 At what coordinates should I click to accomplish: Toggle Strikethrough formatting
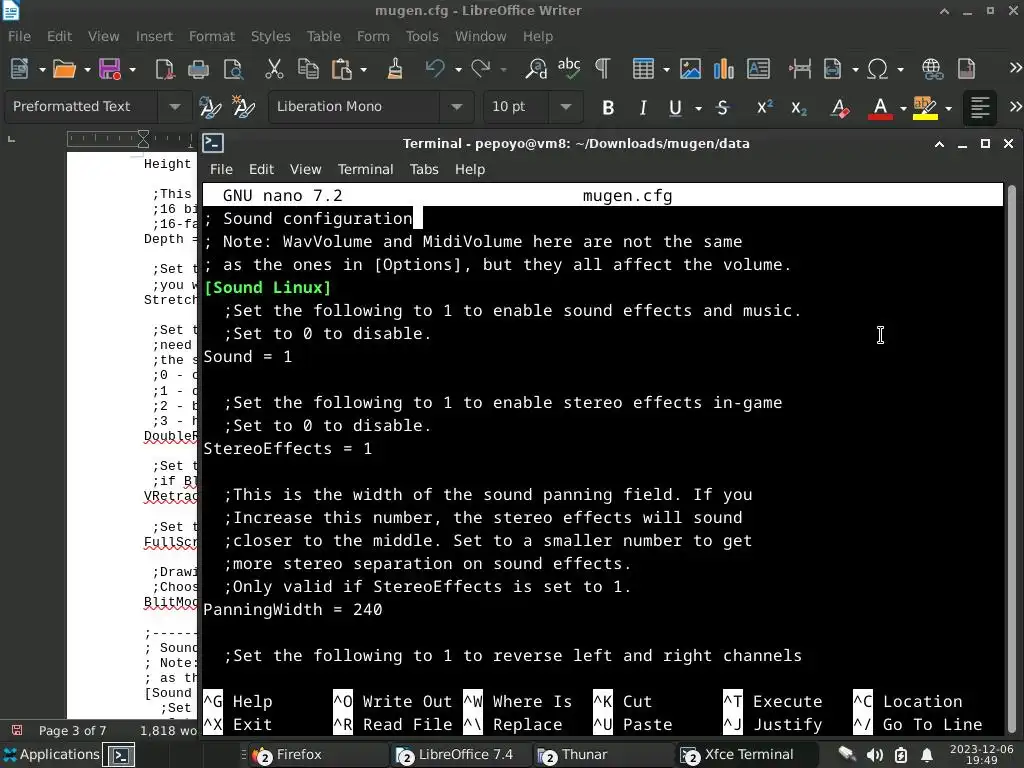point(722,108)
